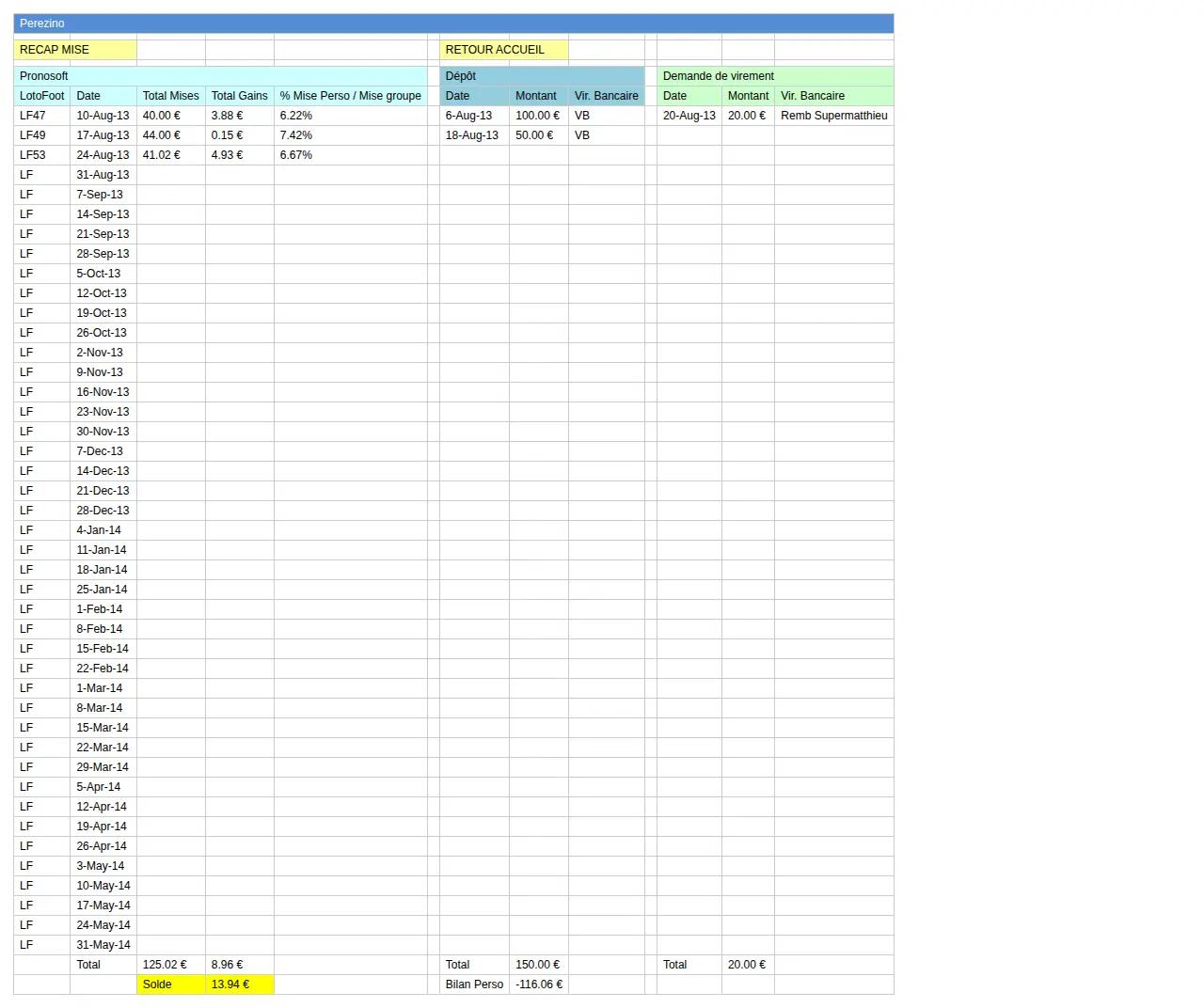
Task: Select cell LF47
Action: coord(42,116)
